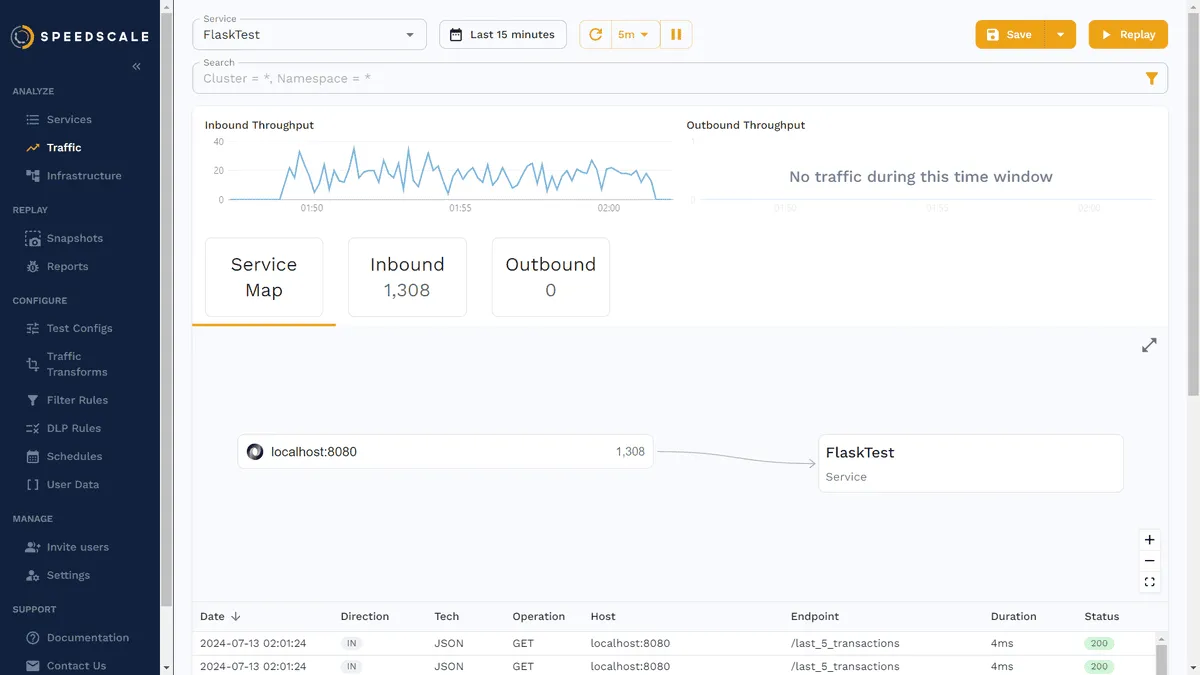Switch to the Outbound tab

coord(550,277)
